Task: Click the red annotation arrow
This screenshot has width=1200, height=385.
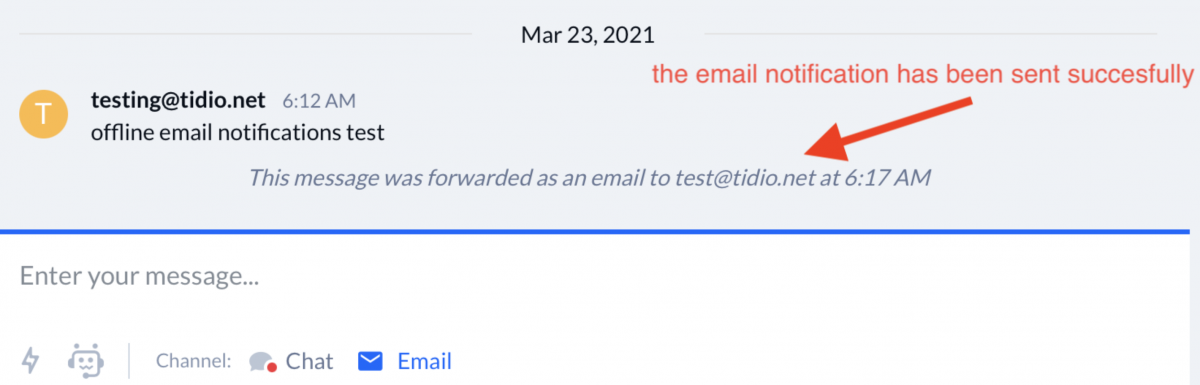Action: 892,127
